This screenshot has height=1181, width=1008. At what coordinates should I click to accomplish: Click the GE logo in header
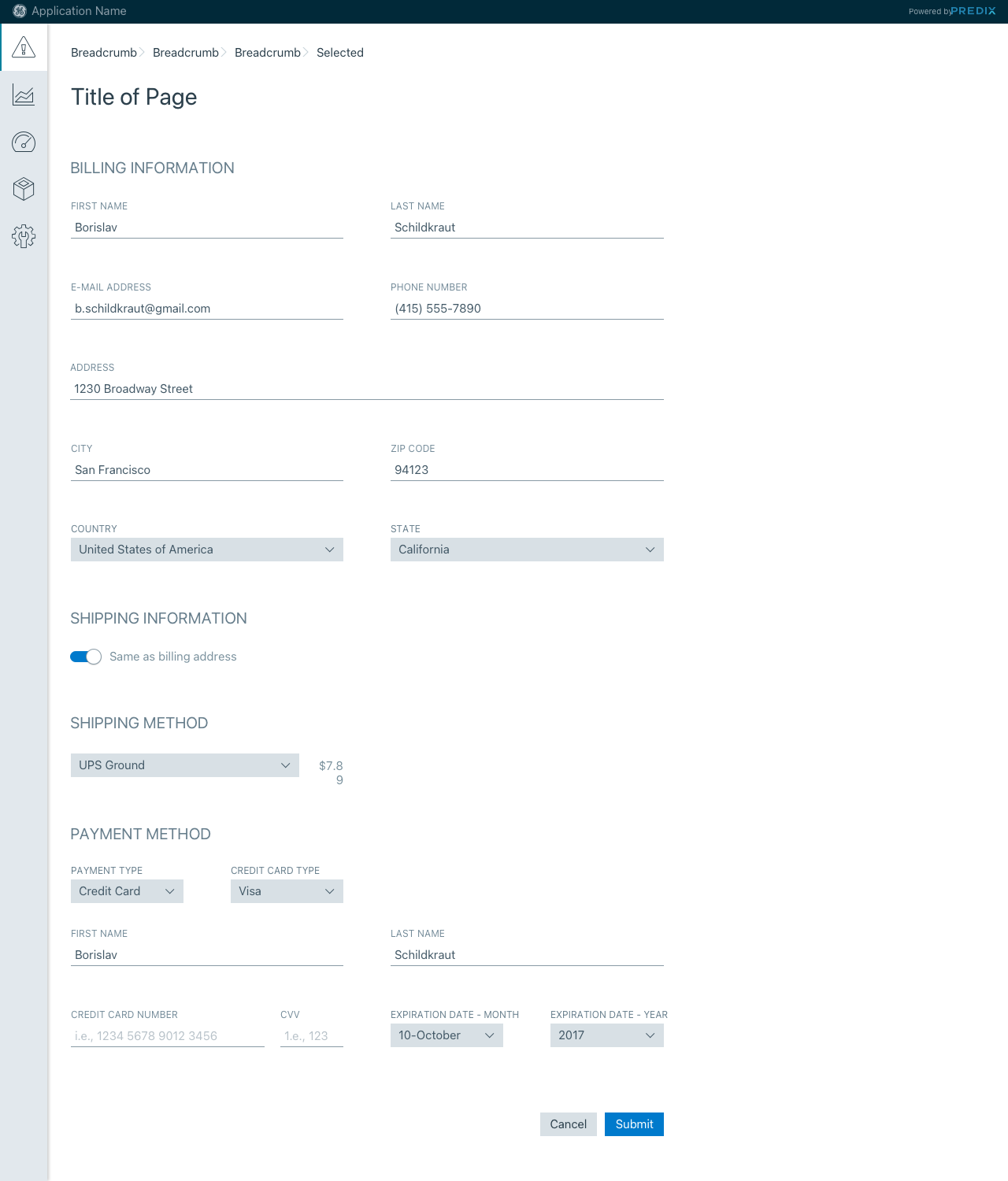pyautogui.click(x=20, y=11)
